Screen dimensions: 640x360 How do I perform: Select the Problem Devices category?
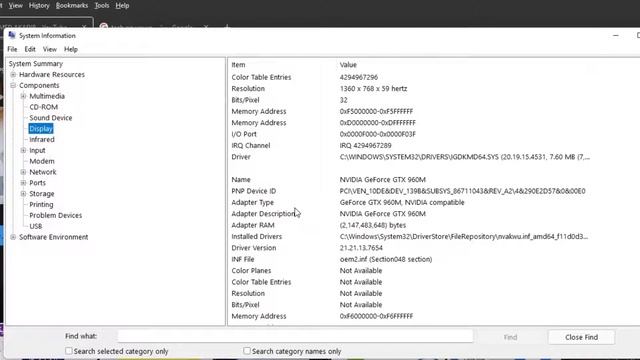(56, 216)
